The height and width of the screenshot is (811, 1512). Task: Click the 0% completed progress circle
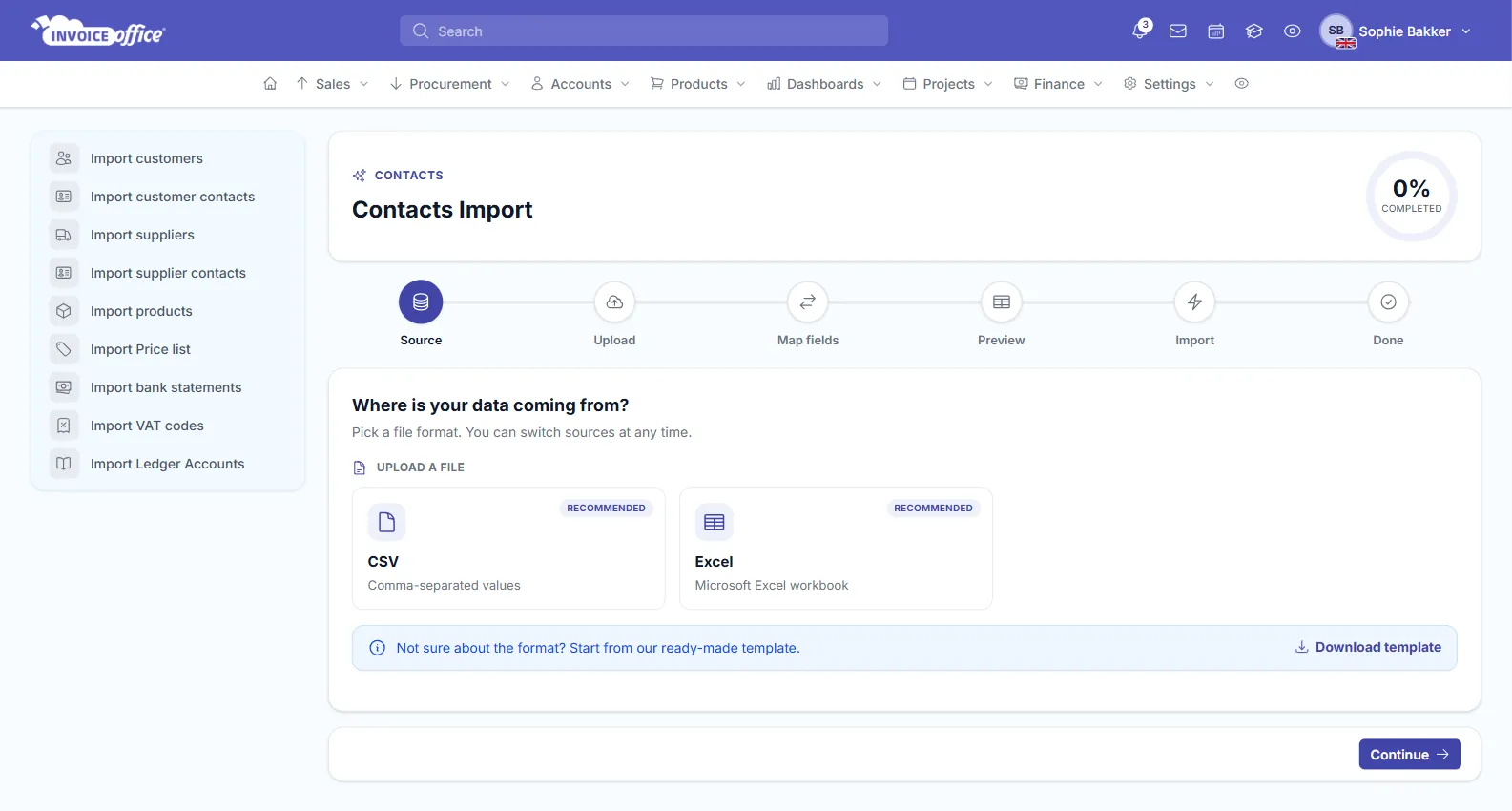(1412, 196)
